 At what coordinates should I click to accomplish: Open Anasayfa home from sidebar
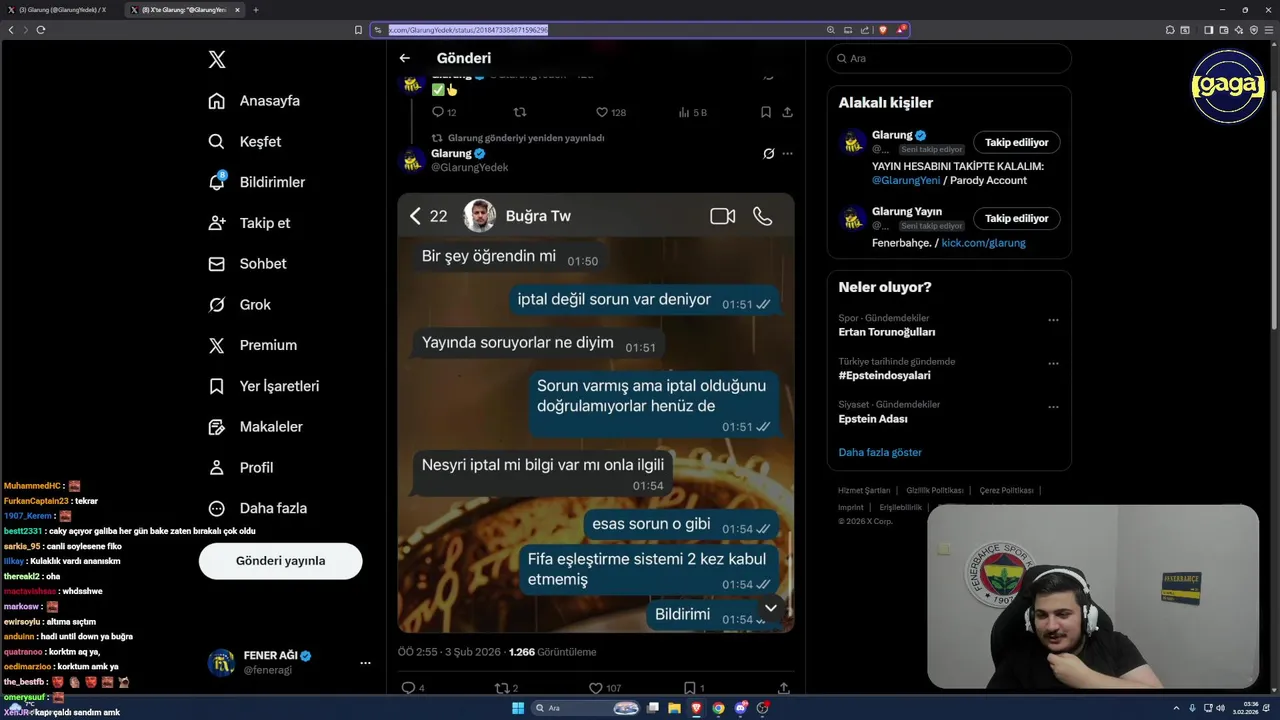pos(254,101)
